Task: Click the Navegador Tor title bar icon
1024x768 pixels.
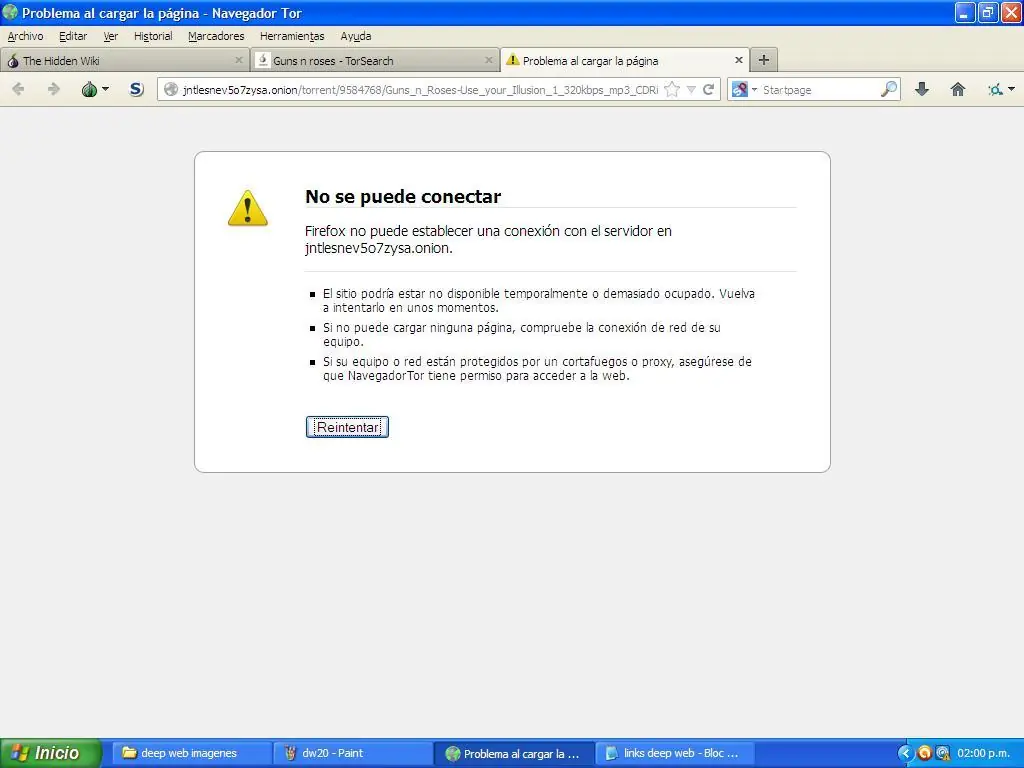Action: point(10,12)
